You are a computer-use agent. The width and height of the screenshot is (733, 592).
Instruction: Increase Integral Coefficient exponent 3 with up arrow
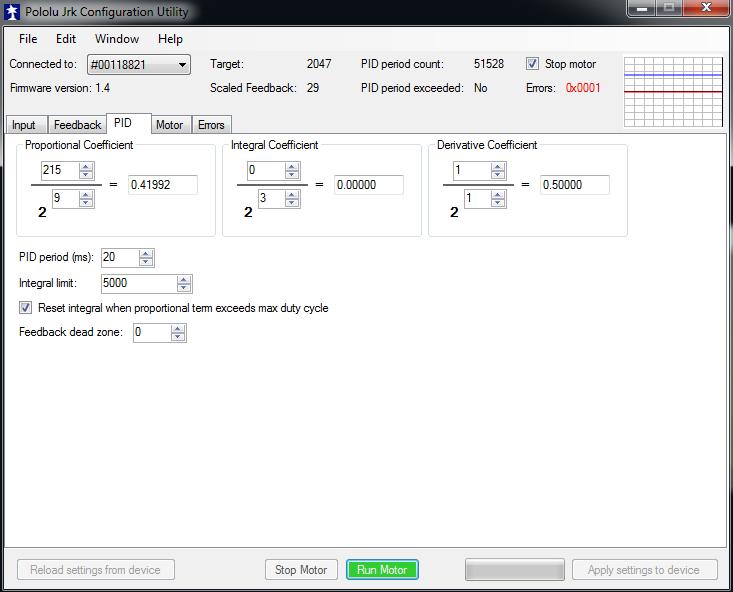tap(292, 195)
